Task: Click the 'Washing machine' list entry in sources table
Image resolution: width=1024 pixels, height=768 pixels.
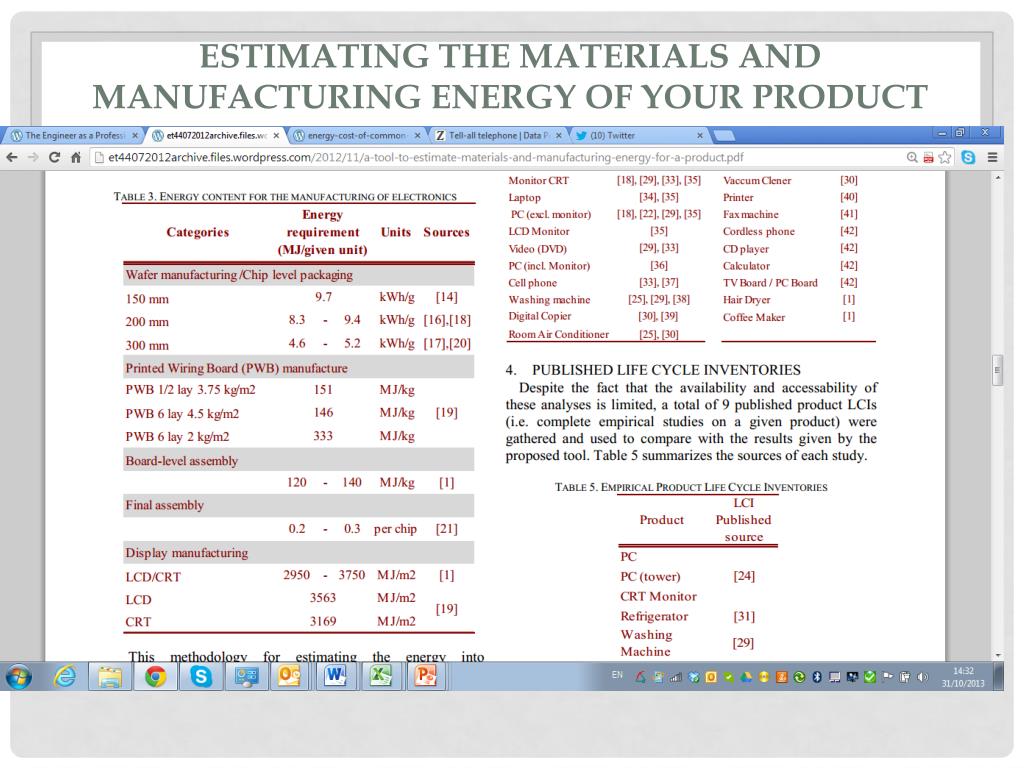Action: coord(549,300)
